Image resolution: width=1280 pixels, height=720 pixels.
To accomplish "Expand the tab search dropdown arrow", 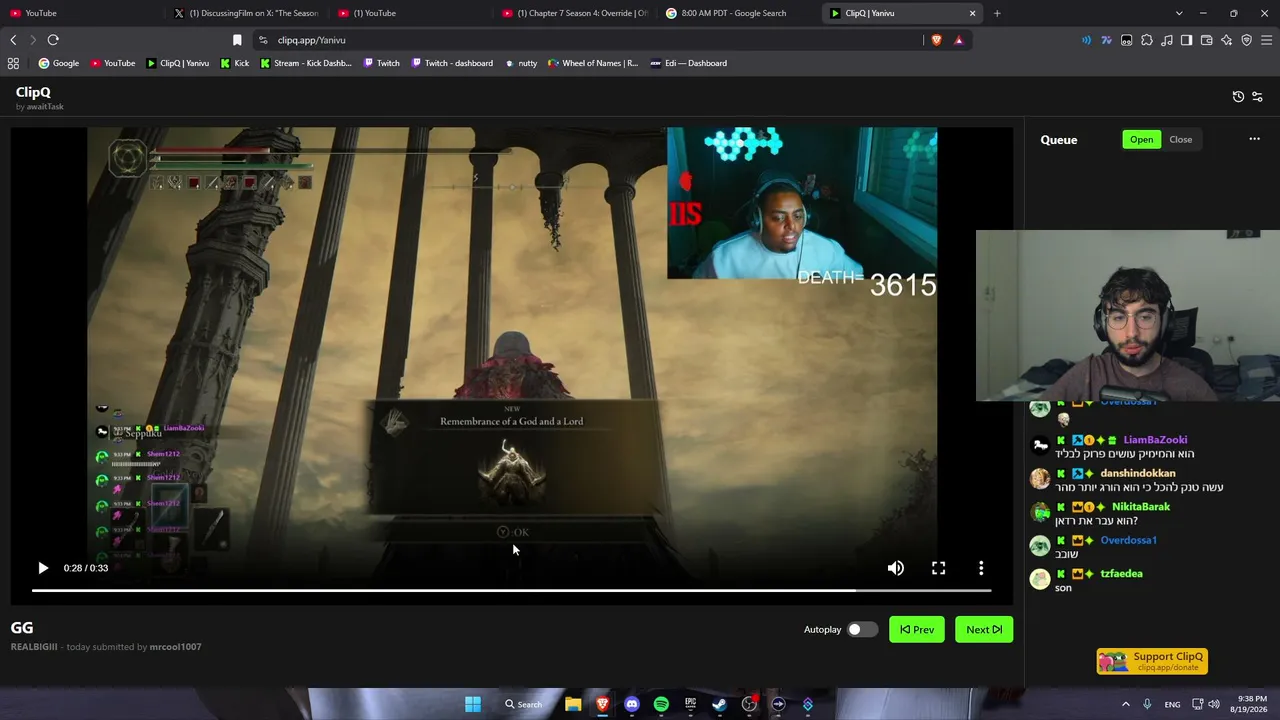I will point(1179,13).
